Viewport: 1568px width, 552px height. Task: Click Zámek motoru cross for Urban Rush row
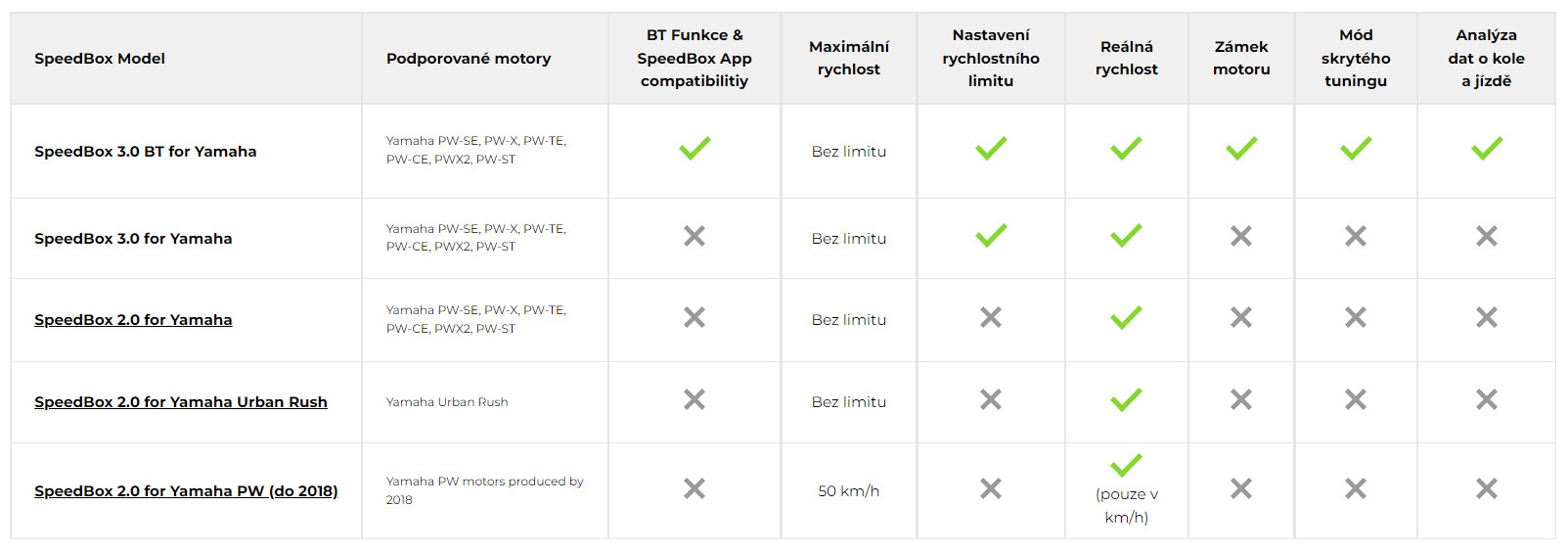1241,399
